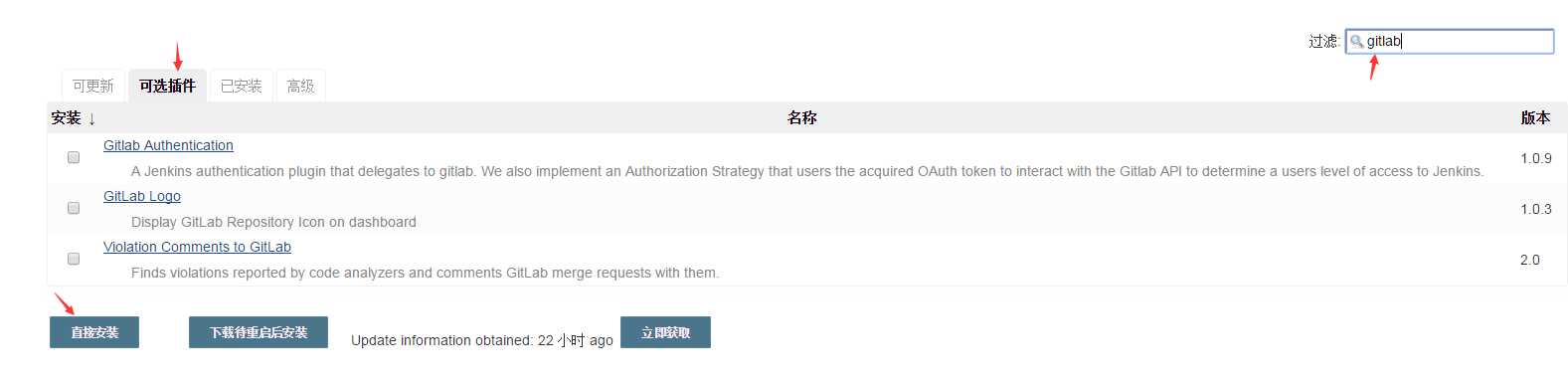Click version 1.0.9 of Gitlab Authentication
The width and height of the screenshot is (1568, 383).
(1535, 158)
